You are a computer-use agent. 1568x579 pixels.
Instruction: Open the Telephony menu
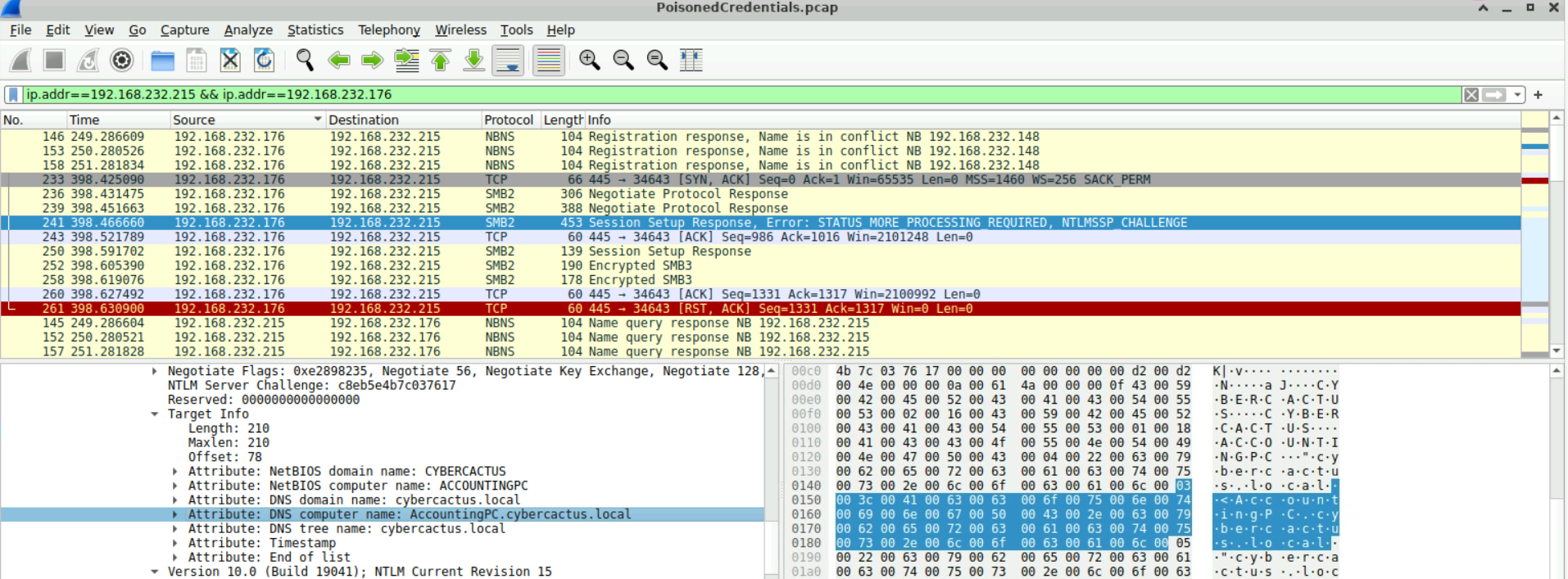click(x=388, y=29)
